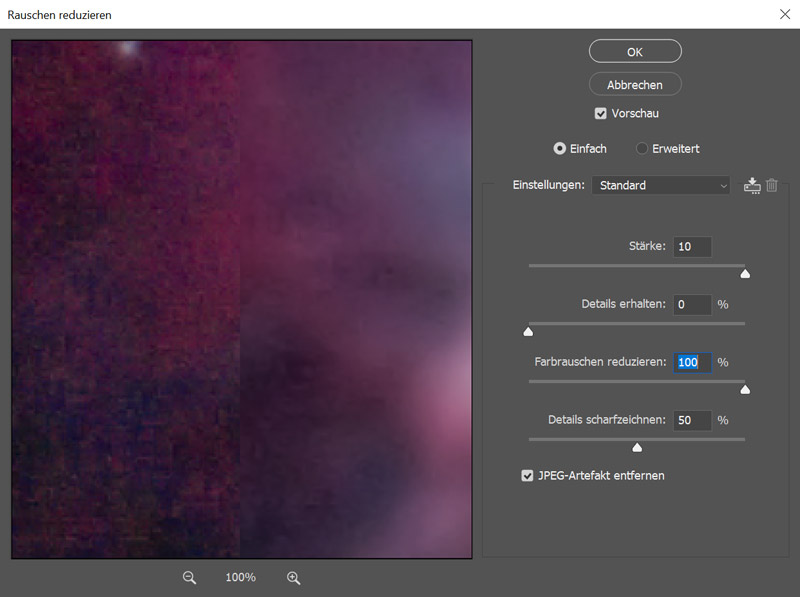Image resolution: width=800 pixels, height=597 pixels.
Task: Click the 100% zoom level text
Action: (240, 577)
